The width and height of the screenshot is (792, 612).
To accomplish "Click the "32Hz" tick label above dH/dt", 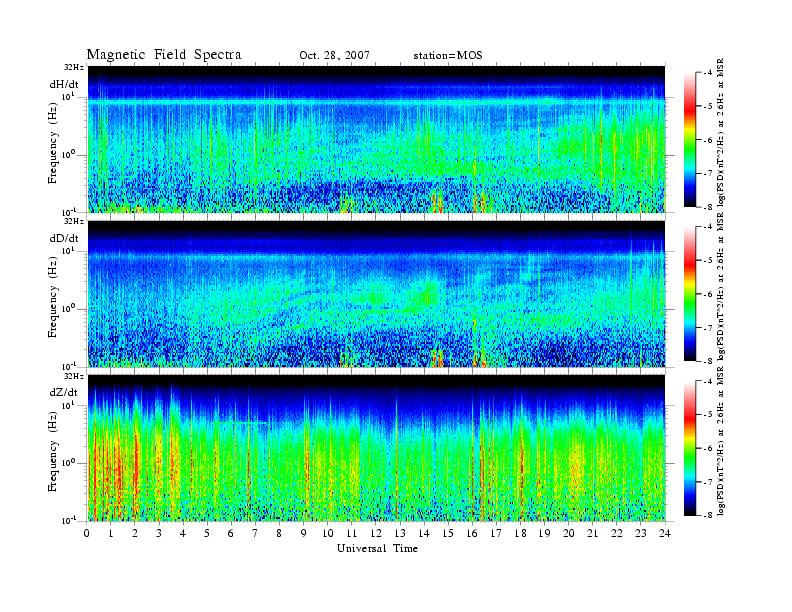I will click(73, 67).
